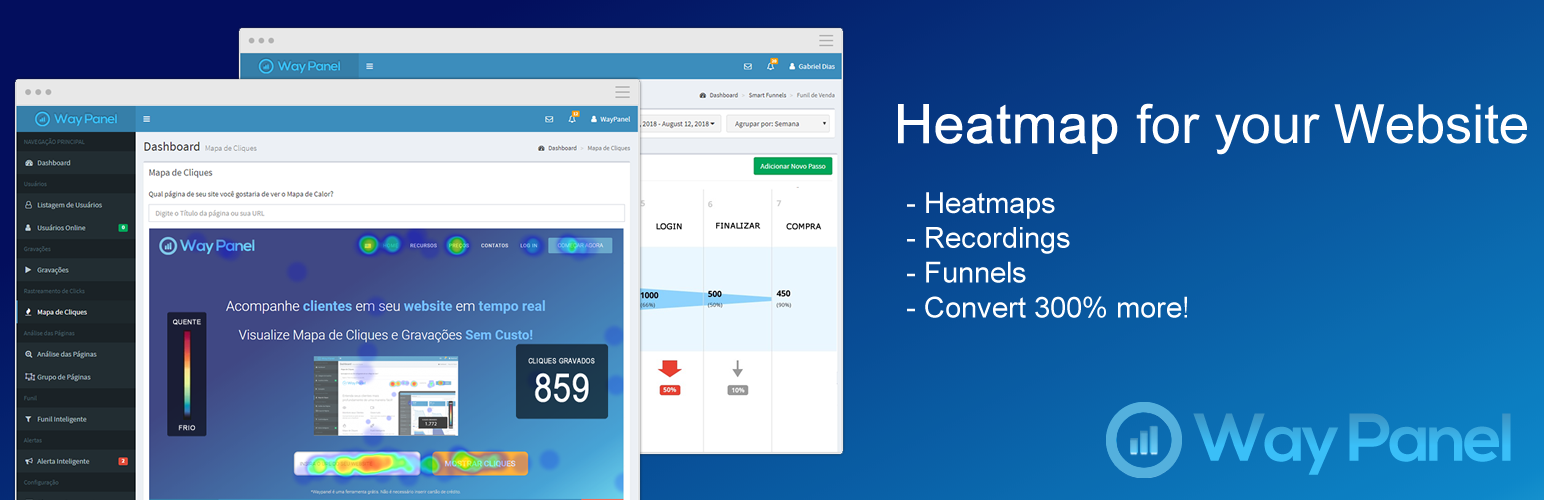The image size is (1544, 500).
Task: Open the Agrupar por: Semana dropdown
Action: (779, 124)
